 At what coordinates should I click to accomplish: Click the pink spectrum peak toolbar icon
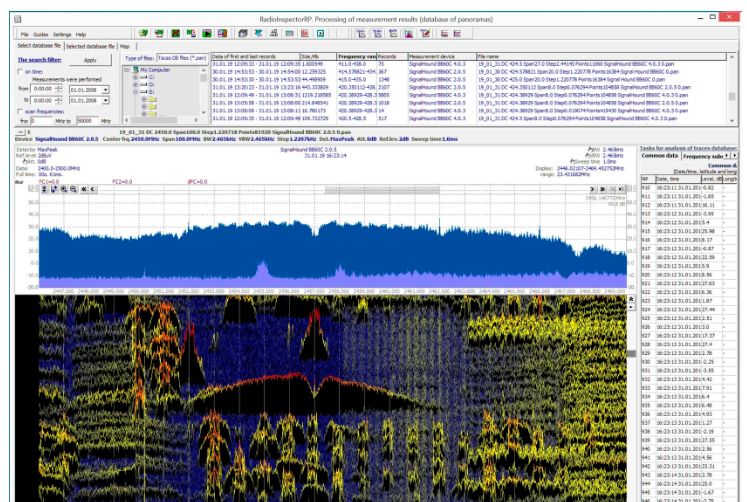tap(409, 33)
